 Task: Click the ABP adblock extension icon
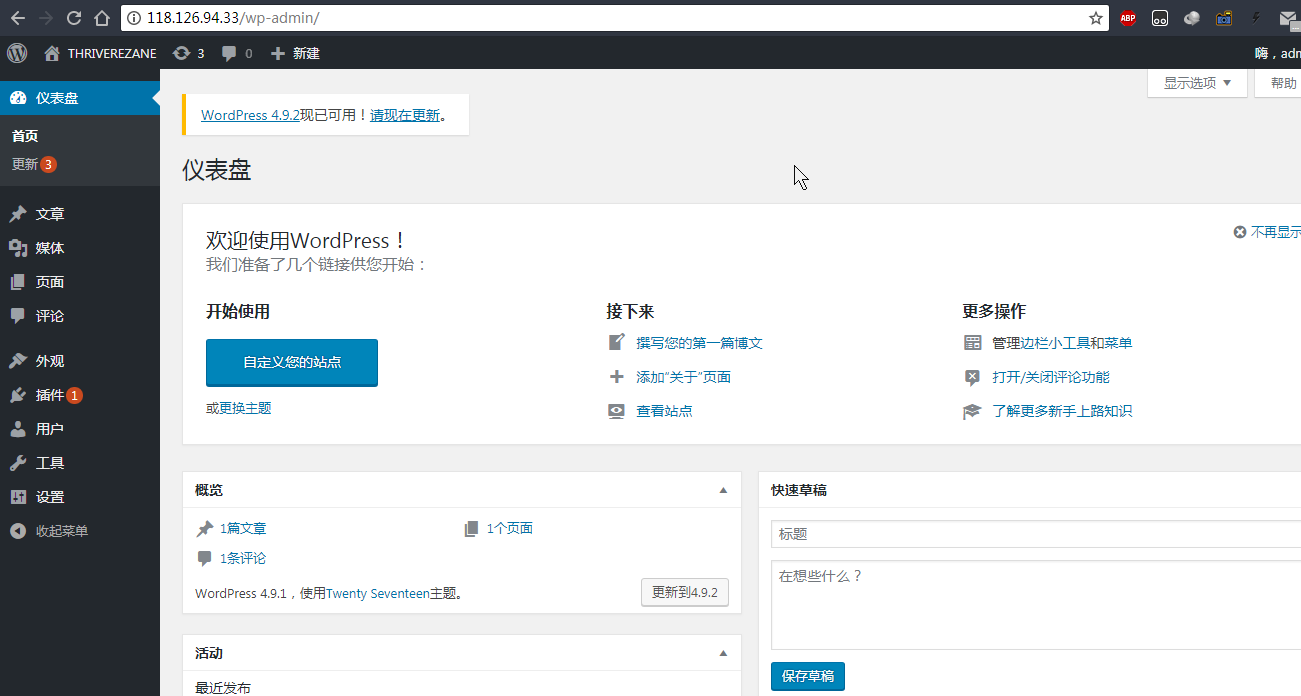[1128, 18]
